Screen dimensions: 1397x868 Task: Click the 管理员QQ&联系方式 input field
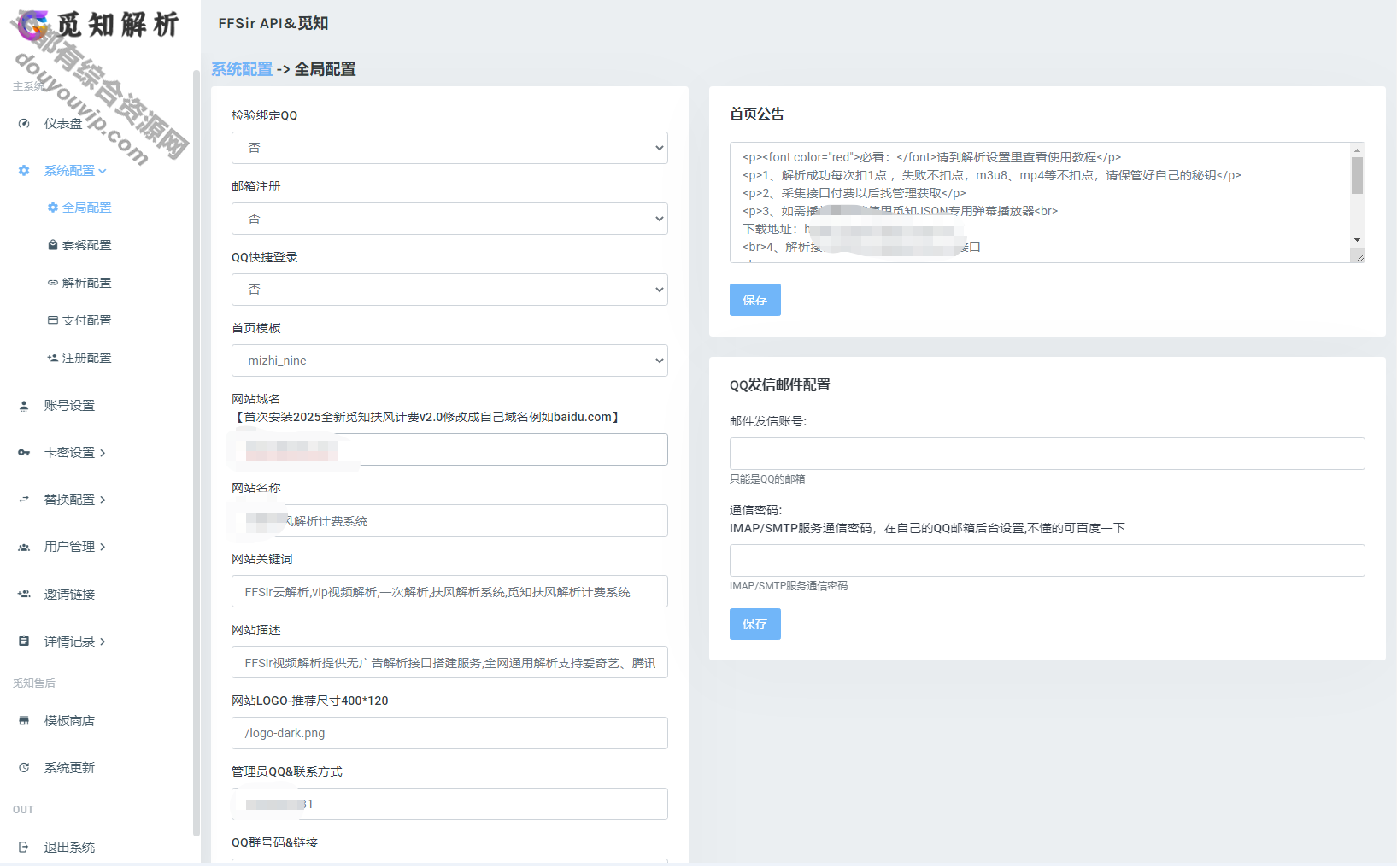449,804
